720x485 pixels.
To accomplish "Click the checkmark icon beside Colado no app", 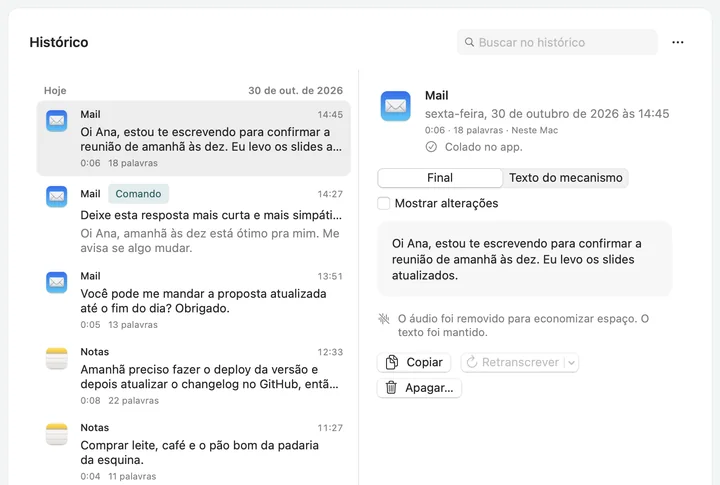I will 431,147.
